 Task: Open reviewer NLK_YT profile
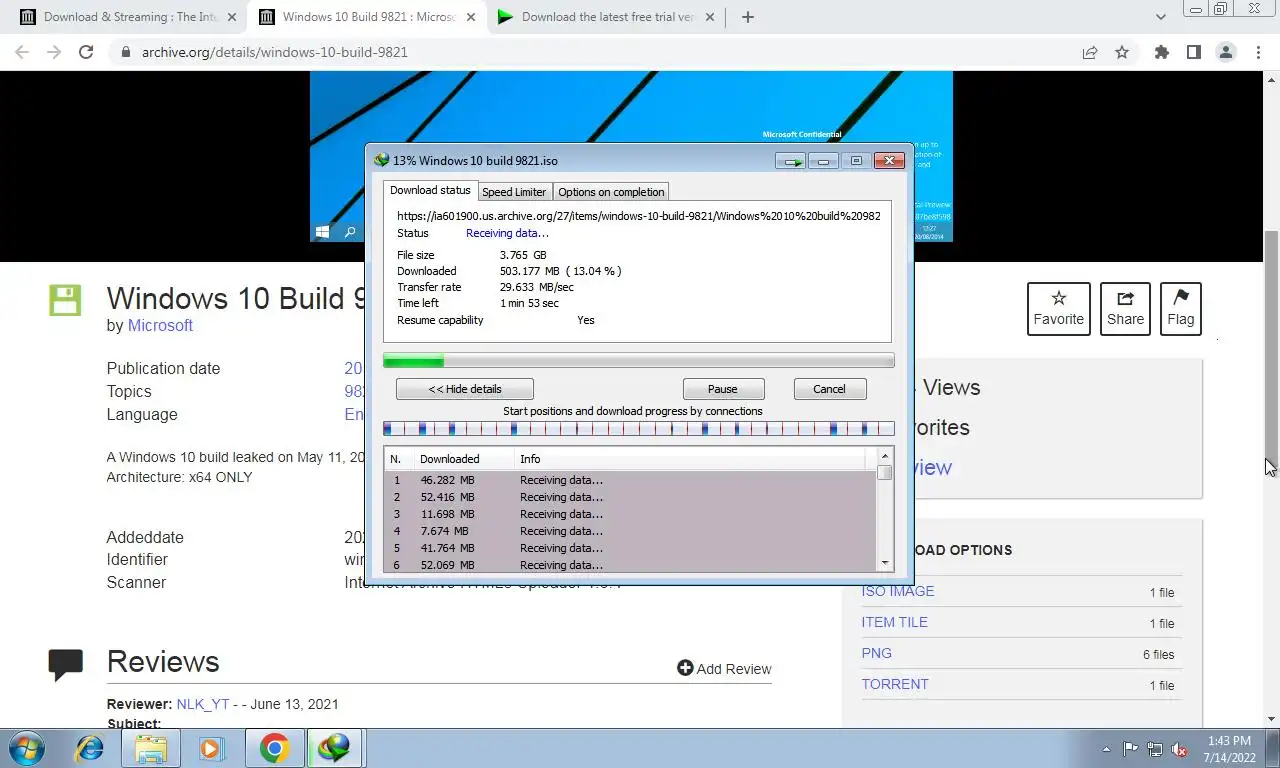click(x=203, y=704)
